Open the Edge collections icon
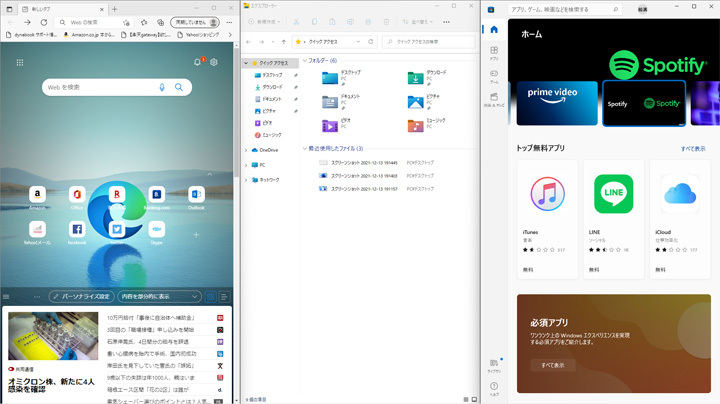This screenshot has width=720, height=404. [x=160, y=22]
